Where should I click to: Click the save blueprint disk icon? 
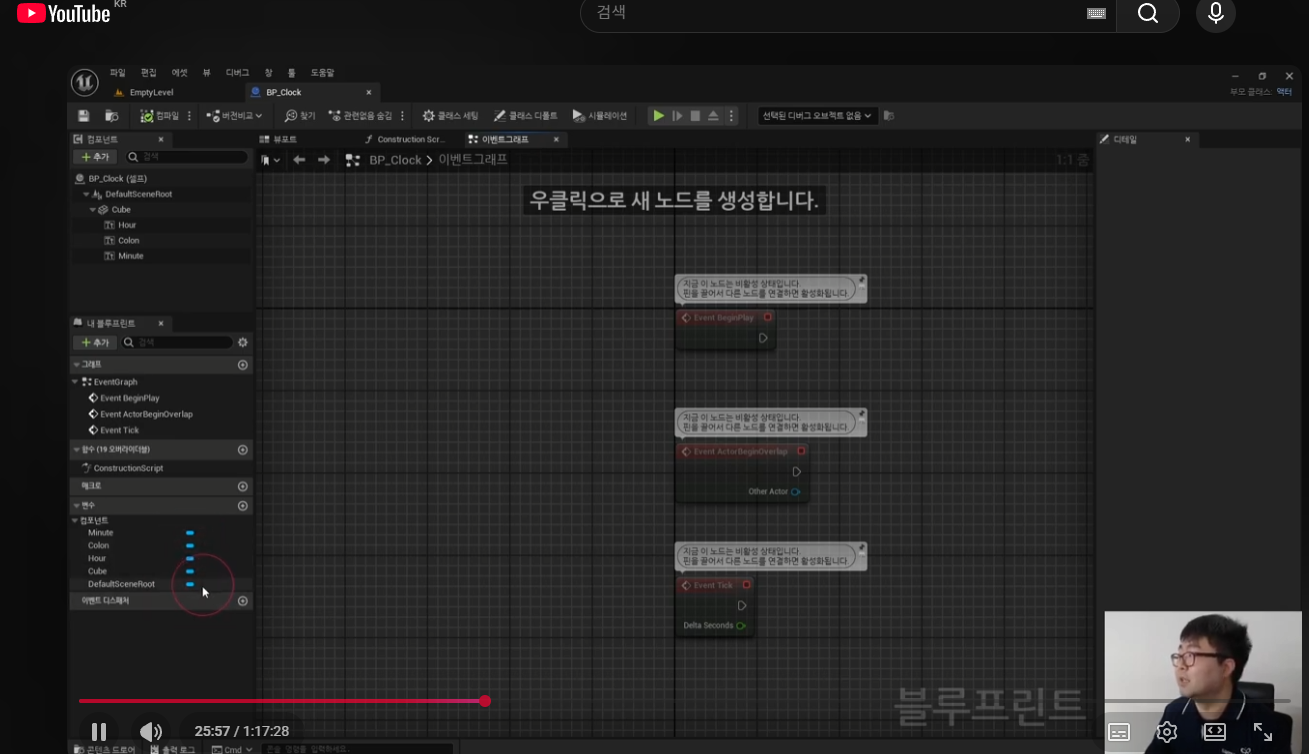pyautogui.click(x=84, y=116)
